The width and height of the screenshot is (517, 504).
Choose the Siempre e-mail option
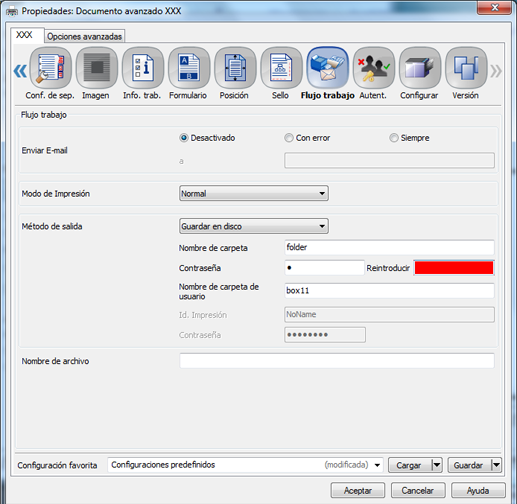coord(394,138)
